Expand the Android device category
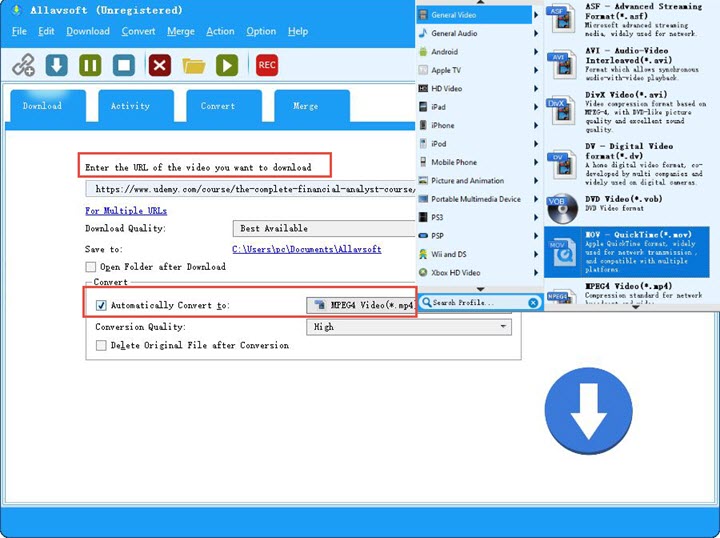The height and width of the screenshot is (538, 720). pyautogui.click(x=478, y=51)
